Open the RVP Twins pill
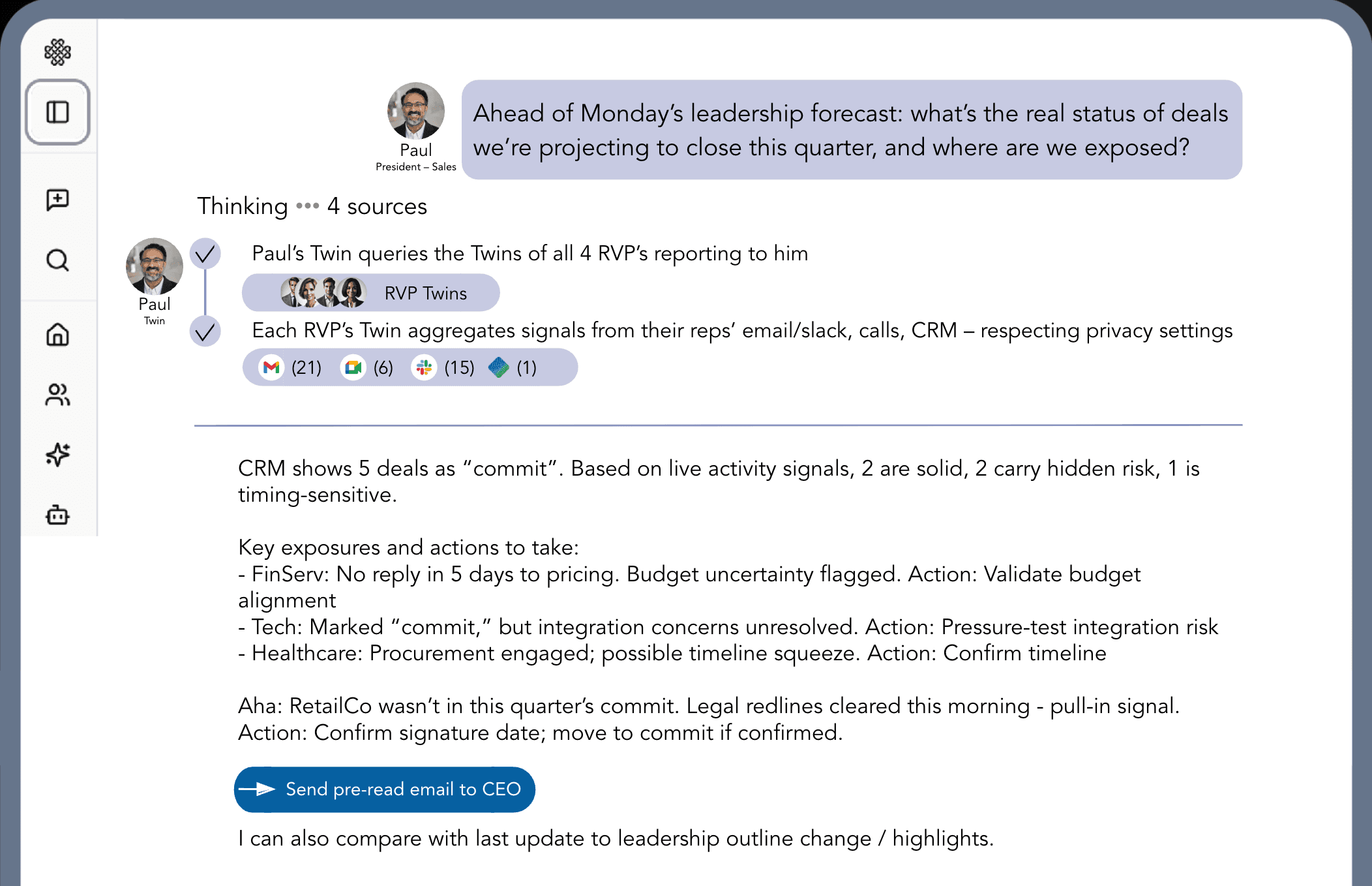The height and width of the screenshot is (886, 1372). (x=370, y=293)
